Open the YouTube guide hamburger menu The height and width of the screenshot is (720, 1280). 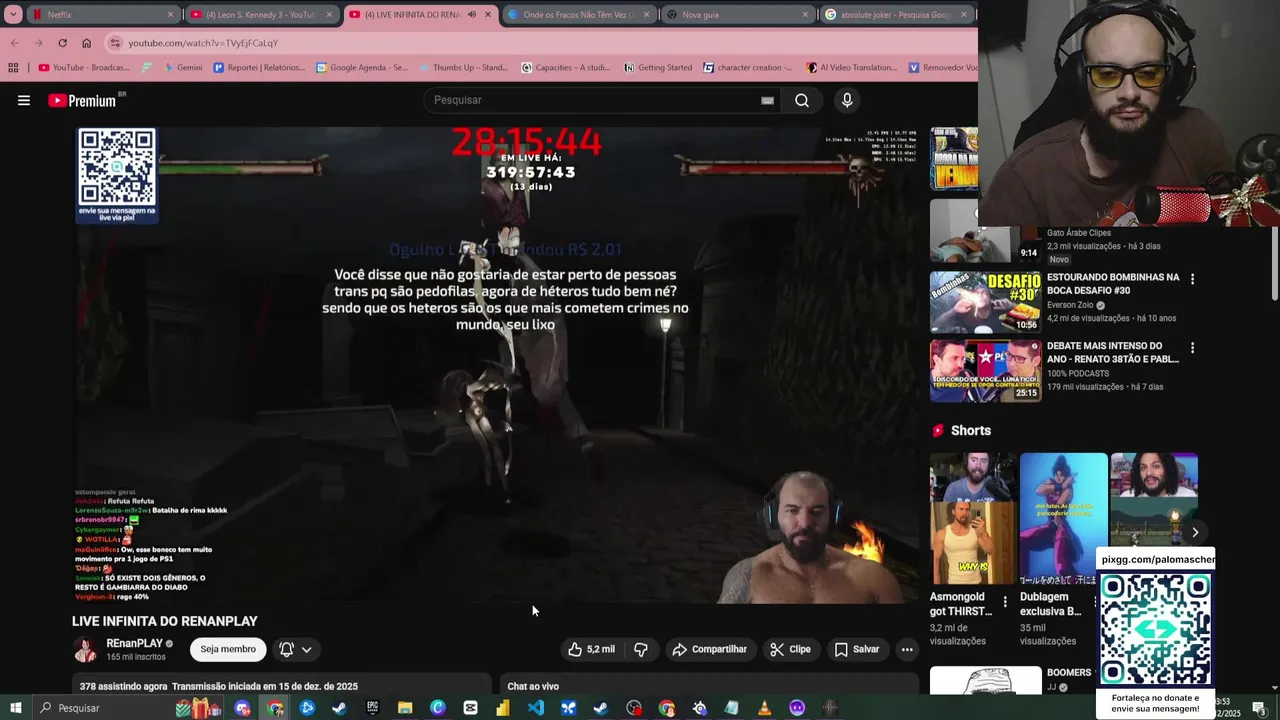click(24, 100)
